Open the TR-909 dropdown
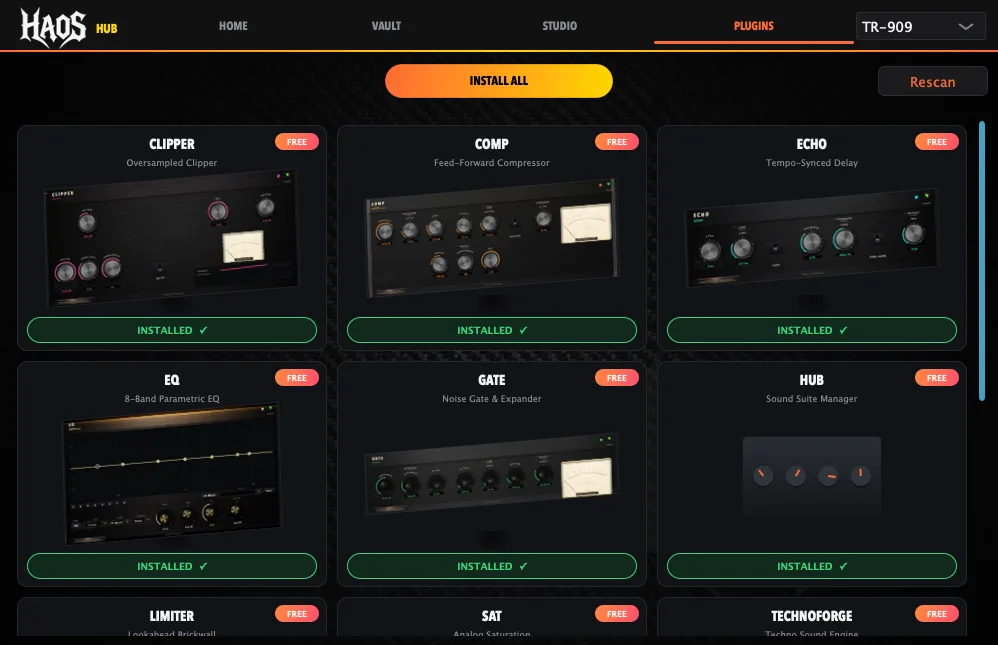 920,27
